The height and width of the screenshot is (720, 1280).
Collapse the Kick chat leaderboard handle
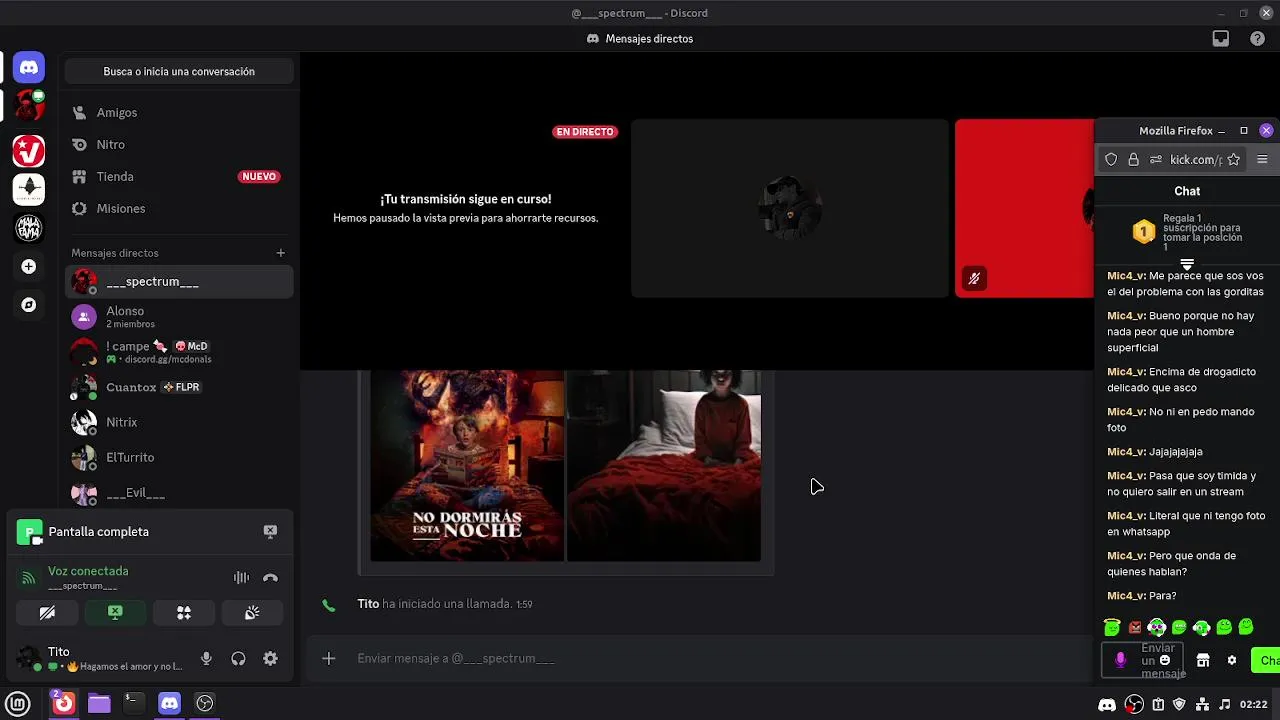1187,265
